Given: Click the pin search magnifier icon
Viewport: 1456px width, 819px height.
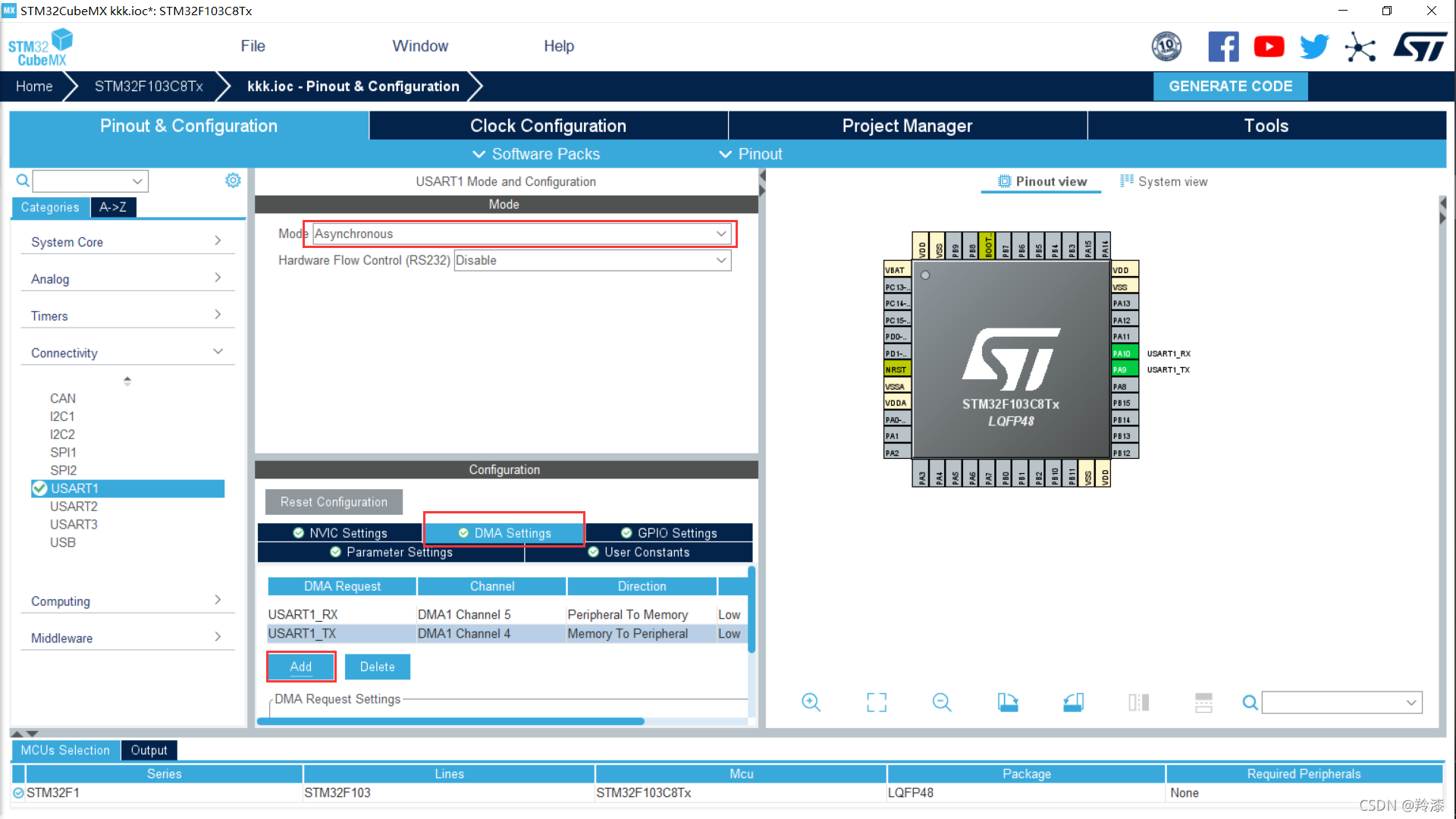Looking at the screenshot, I should [1250, 703].
